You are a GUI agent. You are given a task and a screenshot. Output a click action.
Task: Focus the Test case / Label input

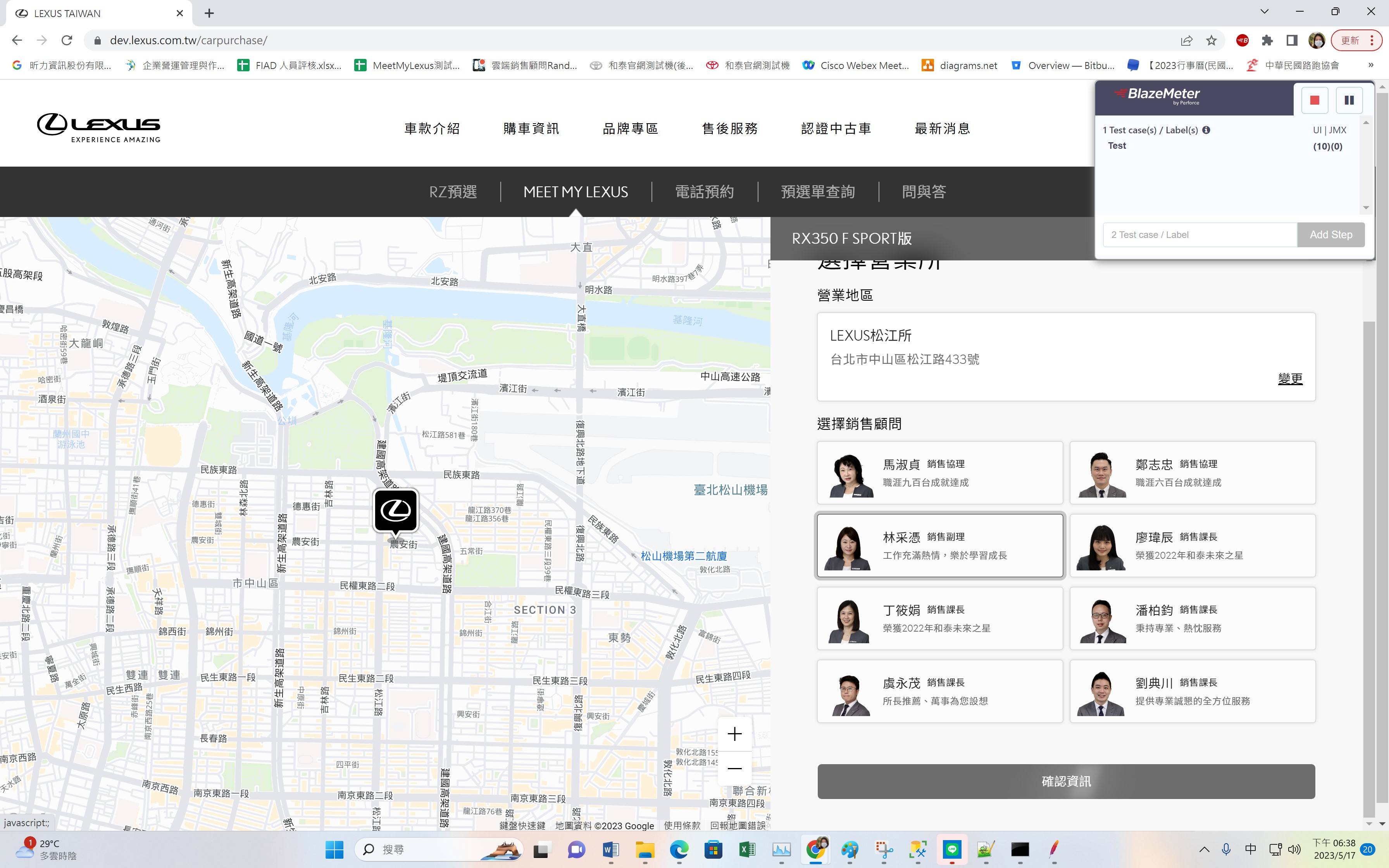click(1199, 235)
